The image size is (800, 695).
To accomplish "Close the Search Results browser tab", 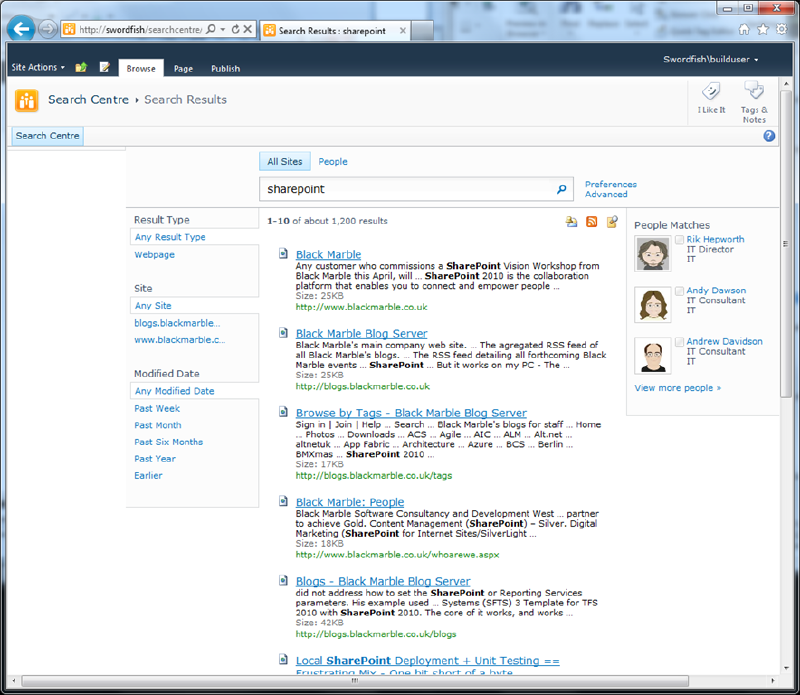I will (403, 31).
